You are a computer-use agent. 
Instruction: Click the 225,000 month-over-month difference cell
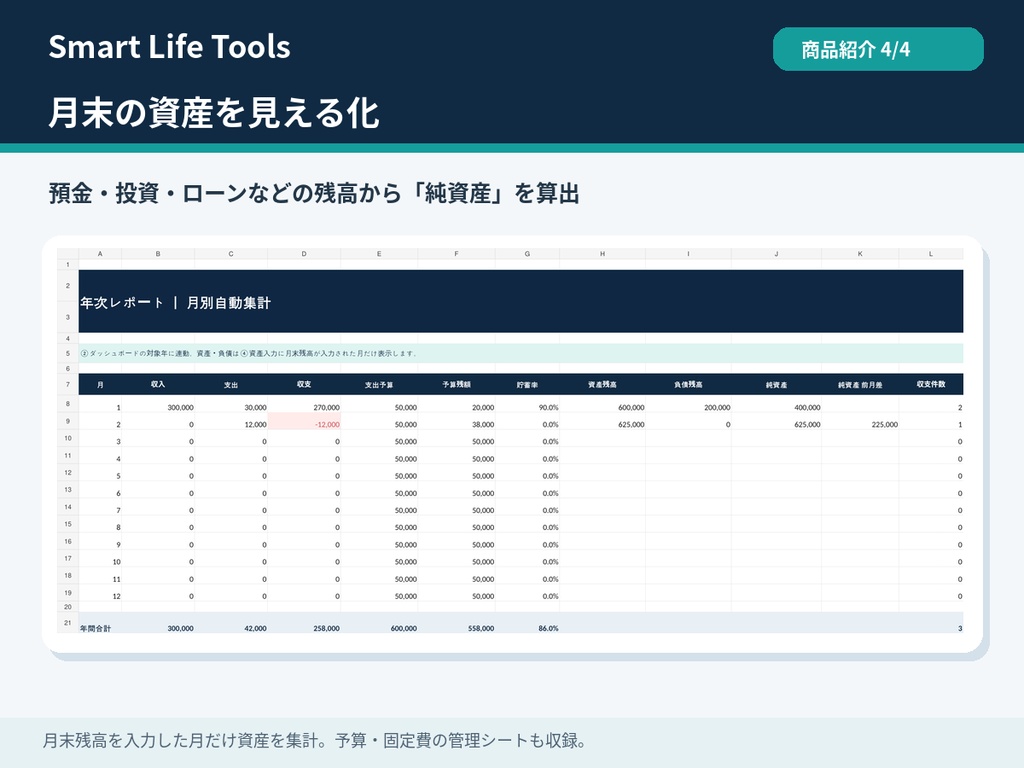860,422
